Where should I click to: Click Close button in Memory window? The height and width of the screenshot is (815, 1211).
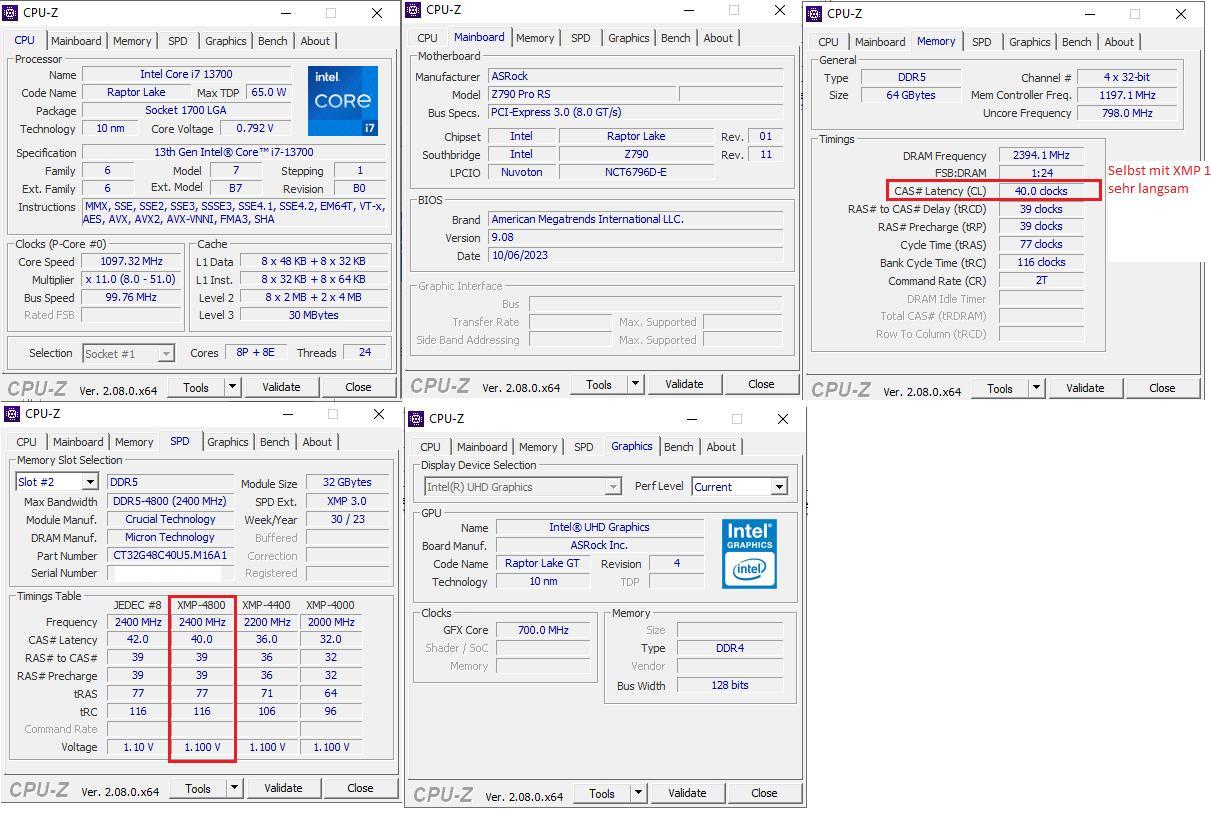[1162, 388]
